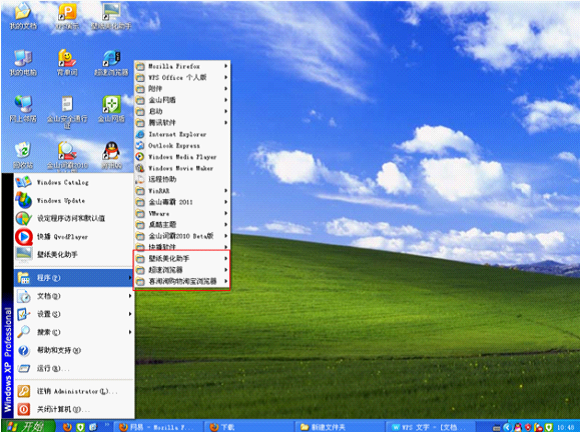Open 超速浏览器 folder in the programs submenu

(x=182, y=270)
